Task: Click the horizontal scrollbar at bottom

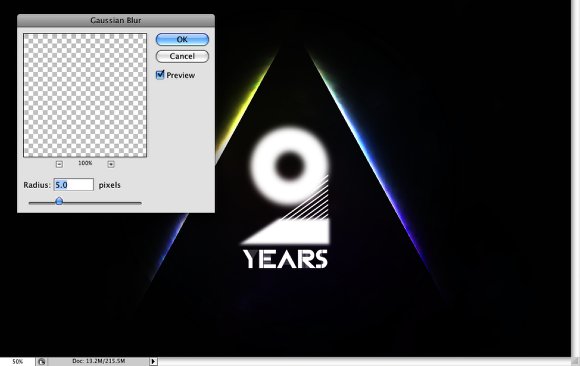Action: click(365, 362)
